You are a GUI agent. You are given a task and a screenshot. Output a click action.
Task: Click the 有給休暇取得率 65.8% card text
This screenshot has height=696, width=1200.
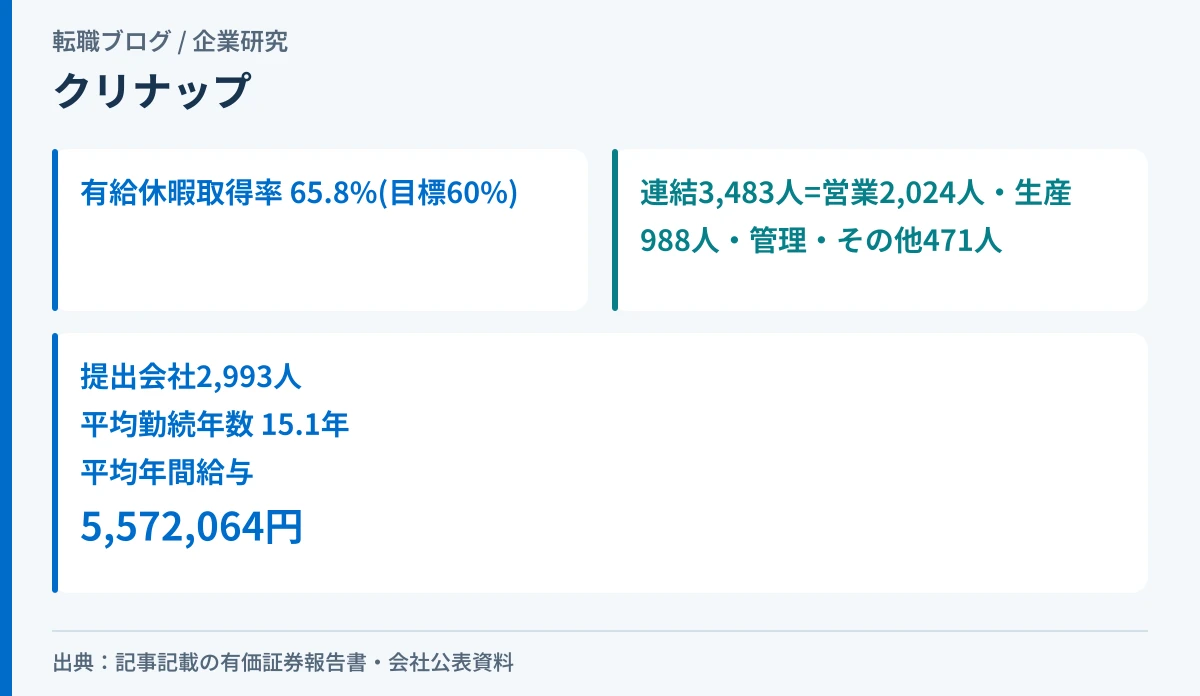click(299, 192)
